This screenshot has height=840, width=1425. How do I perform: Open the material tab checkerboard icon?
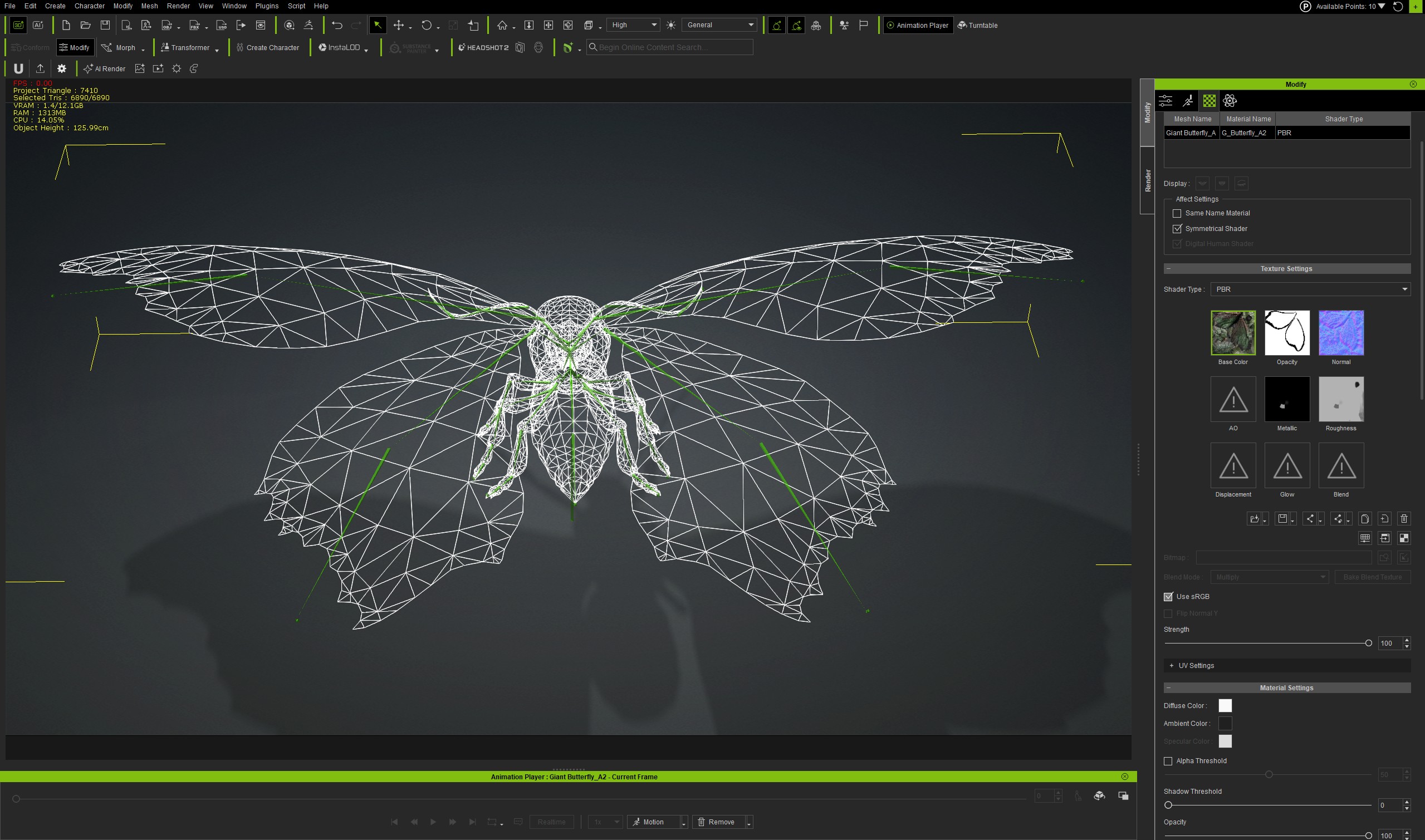point(1209,101)
